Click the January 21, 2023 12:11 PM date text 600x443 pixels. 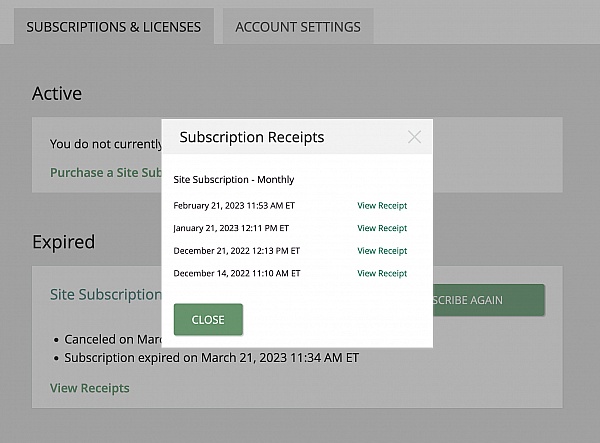[234, 228]
